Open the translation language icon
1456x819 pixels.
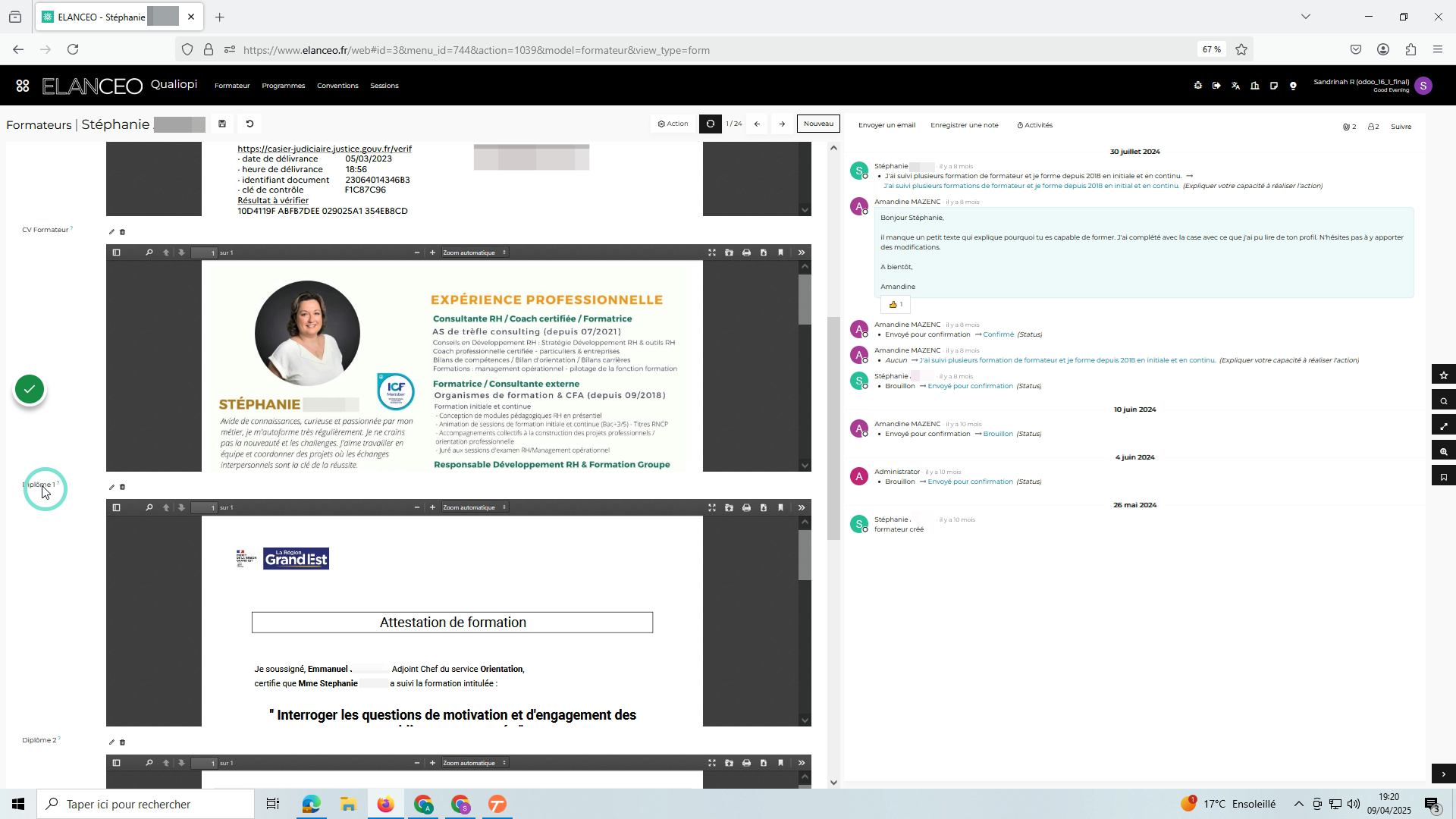(x=1235, y=86)
